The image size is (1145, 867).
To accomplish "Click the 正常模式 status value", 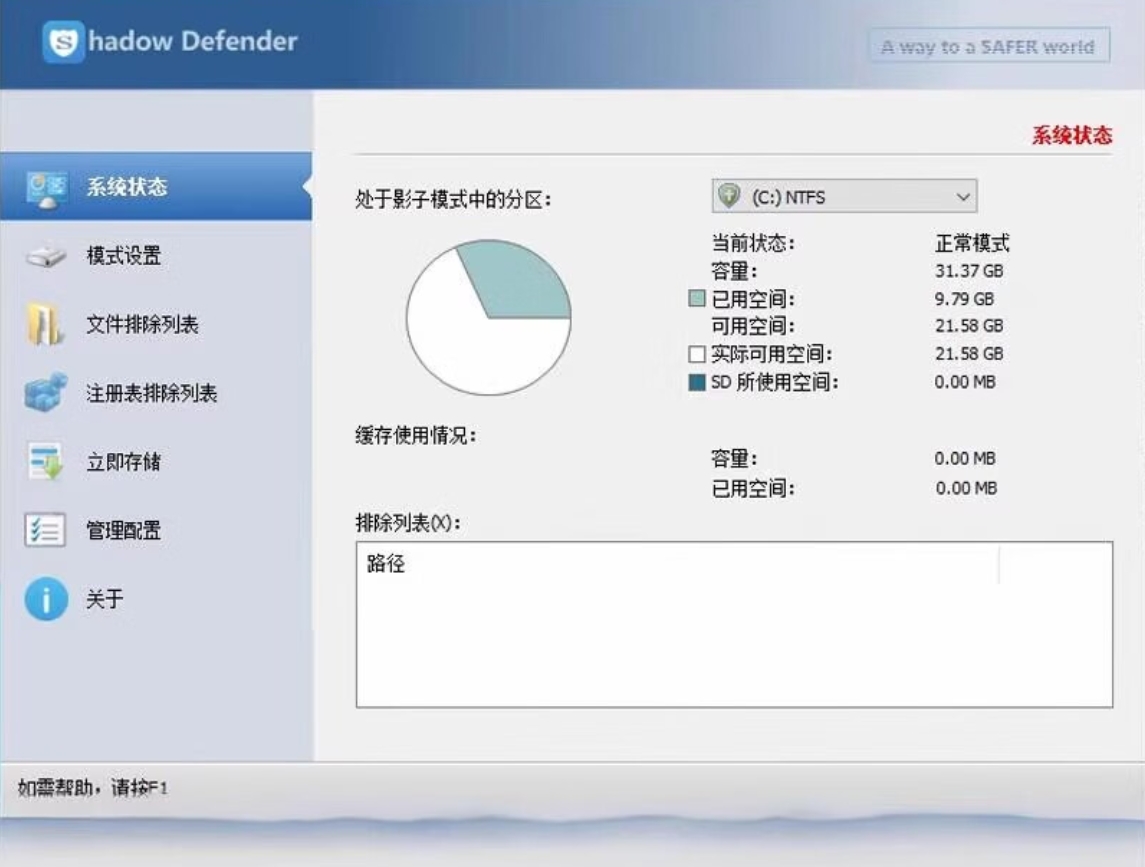I will [973, 242].
